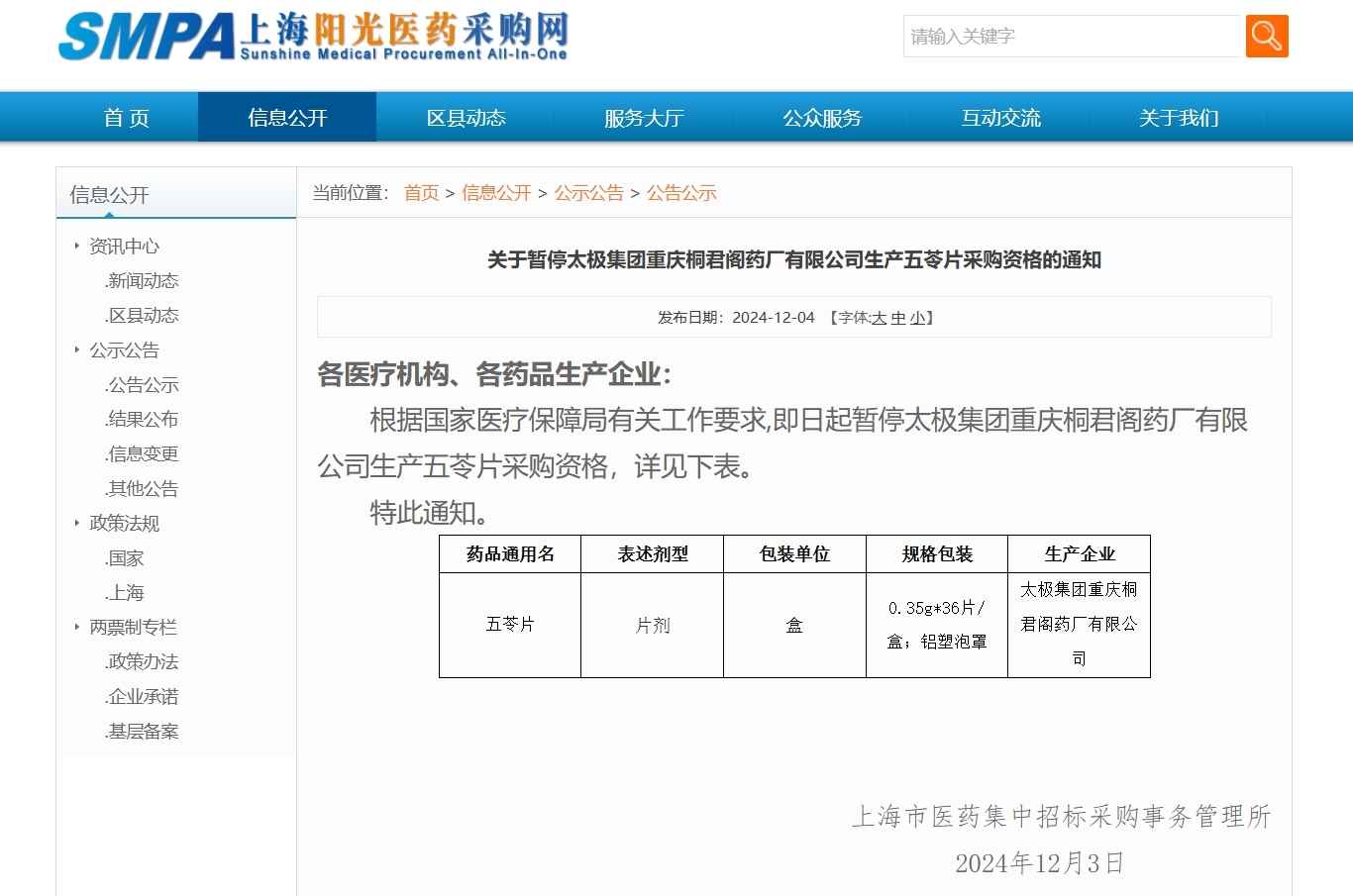
Task: Go to 首页 via the navigation bar
Action: pyautogui.click(x=126, y=117)
